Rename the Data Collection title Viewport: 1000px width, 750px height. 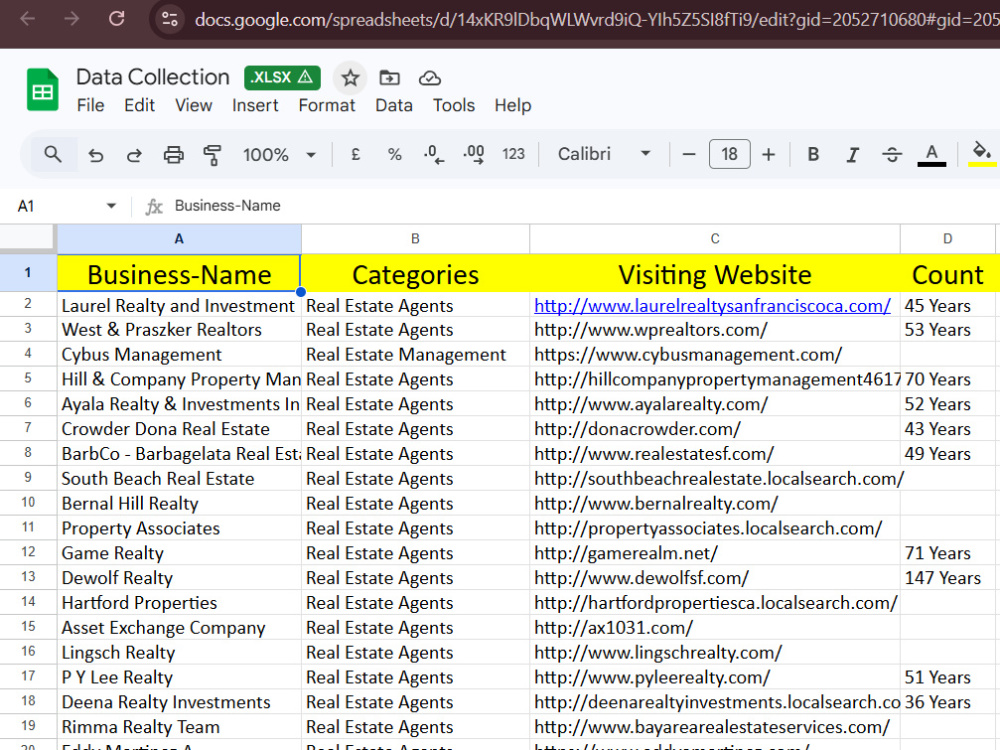[152, 77]
